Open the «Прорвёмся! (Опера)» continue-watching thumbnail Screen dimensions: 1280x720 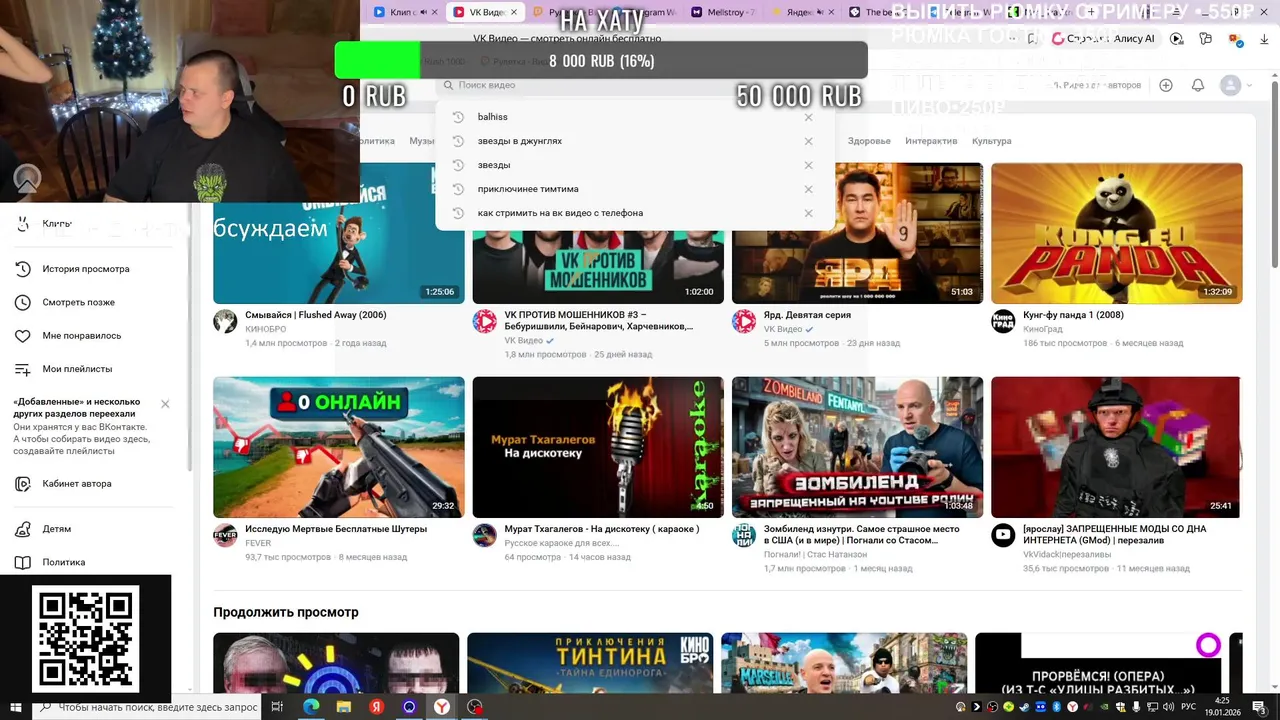tap(1098, 663)
